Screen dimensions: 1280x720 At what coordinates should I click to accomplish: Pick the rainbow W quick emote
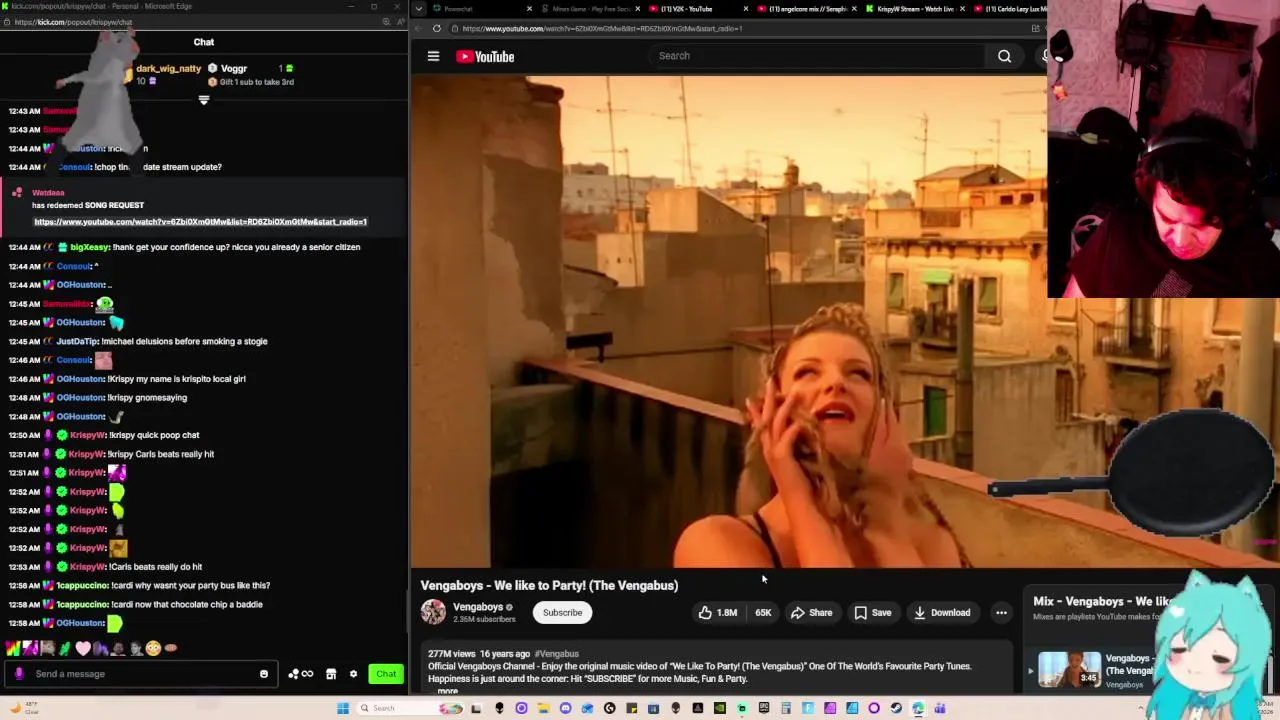13,648
